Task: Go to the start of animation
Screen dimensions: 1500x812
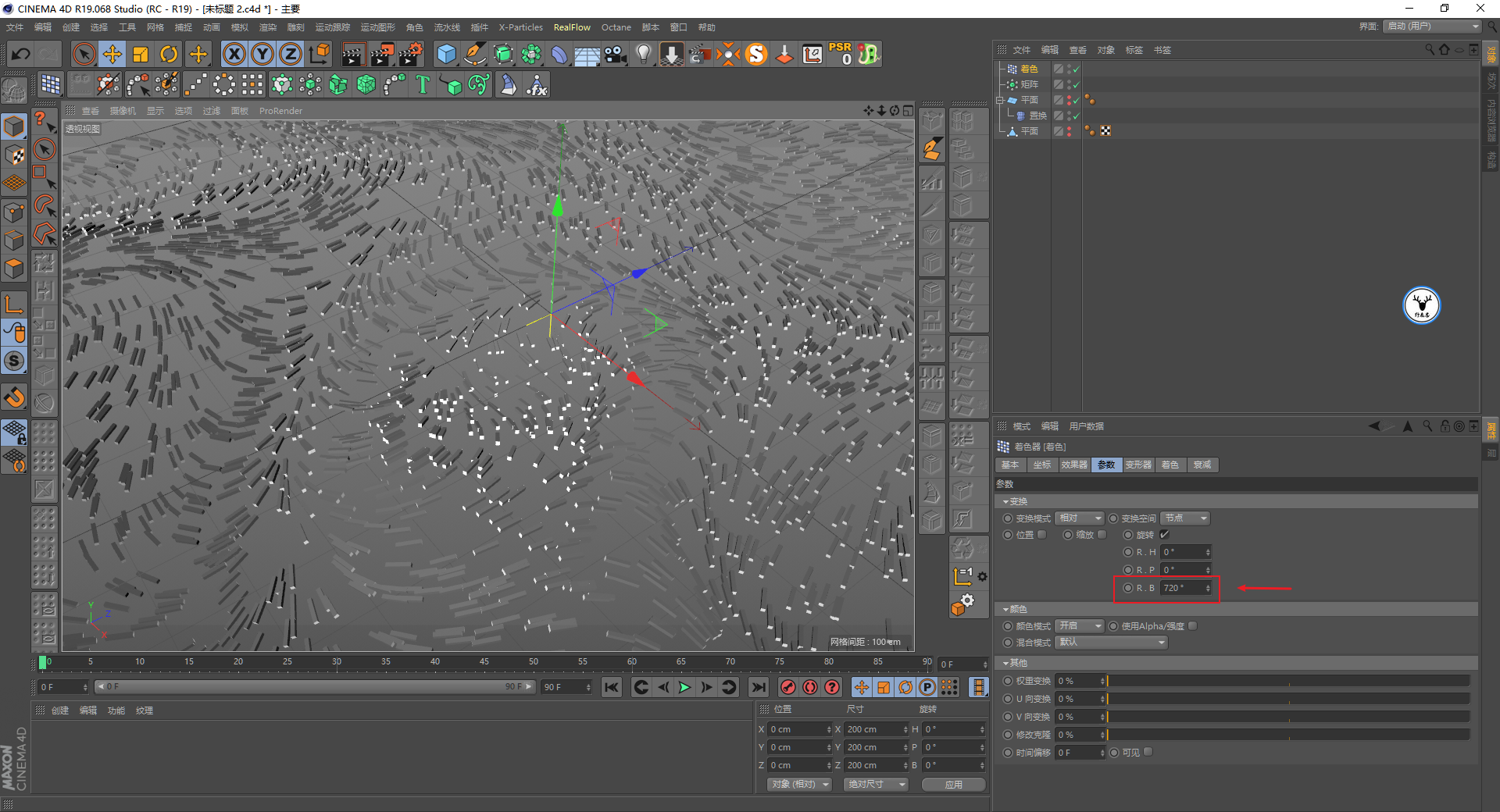Action: (x=612, y=687)
